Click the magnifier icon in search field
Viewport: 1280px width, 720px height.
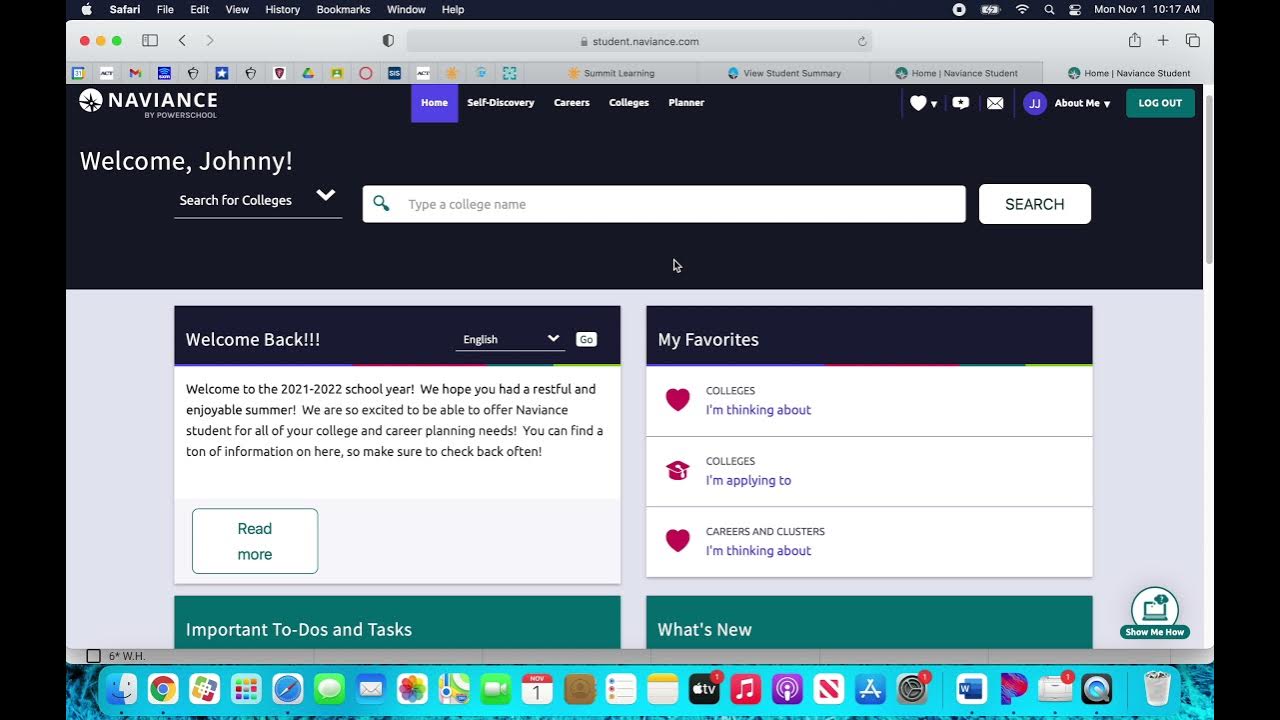(x=381, y=204)
